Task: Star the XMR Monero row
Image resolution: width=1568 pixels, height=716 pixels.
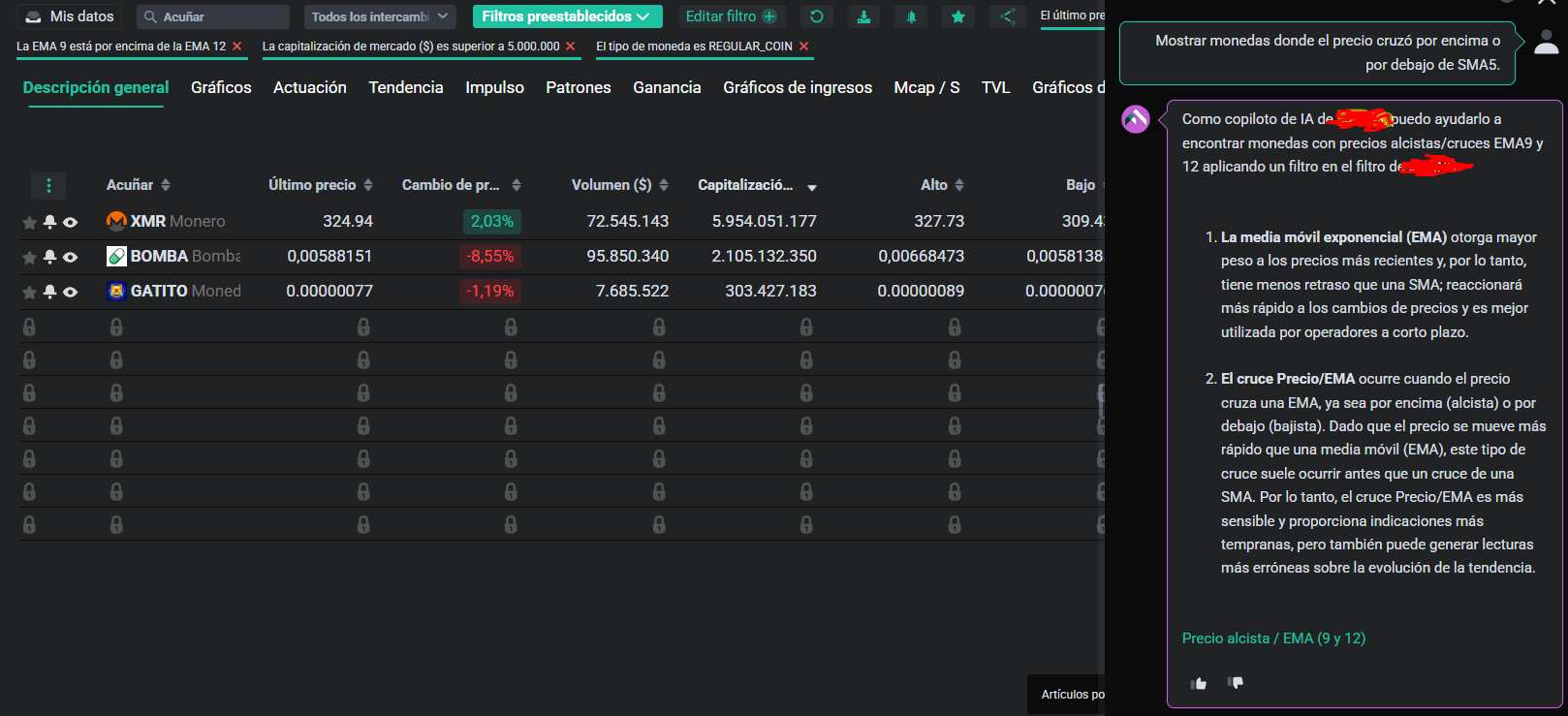Action: coord(29,223)
